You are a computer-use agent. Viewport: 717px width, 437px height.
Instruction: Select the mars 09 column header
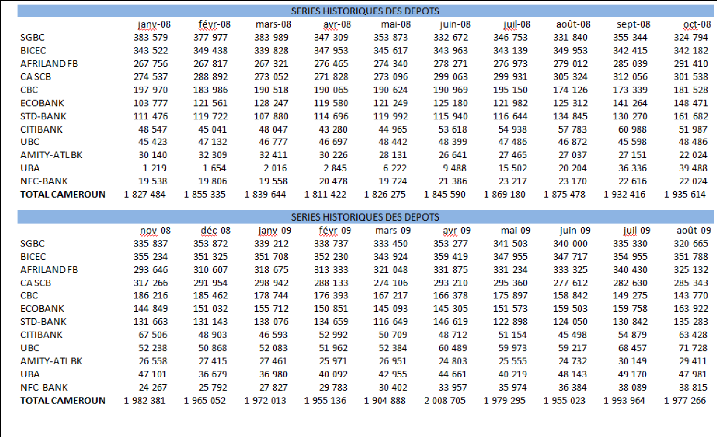(393, 231)
